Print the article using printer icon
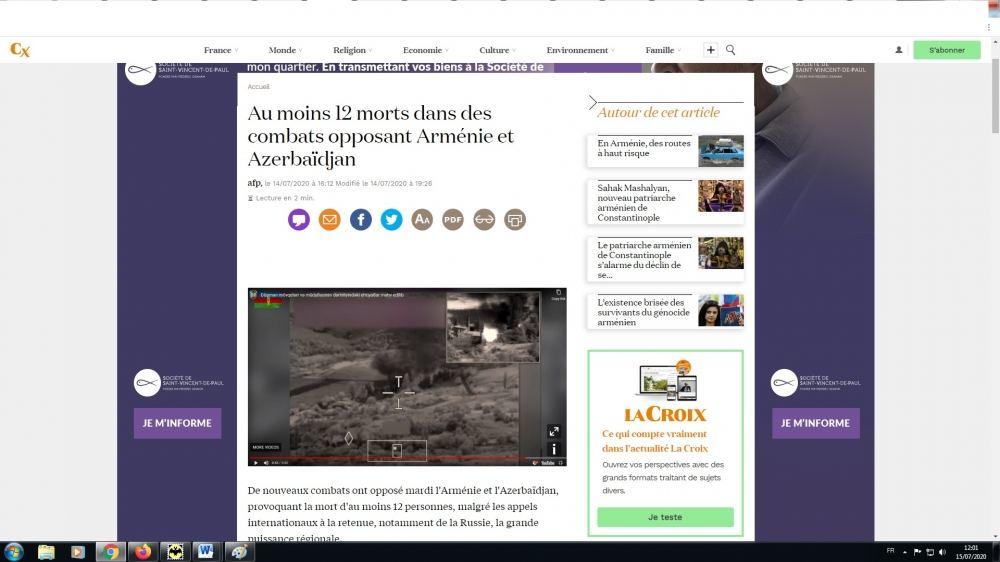 pyautogui.click(x=515, y=220)
